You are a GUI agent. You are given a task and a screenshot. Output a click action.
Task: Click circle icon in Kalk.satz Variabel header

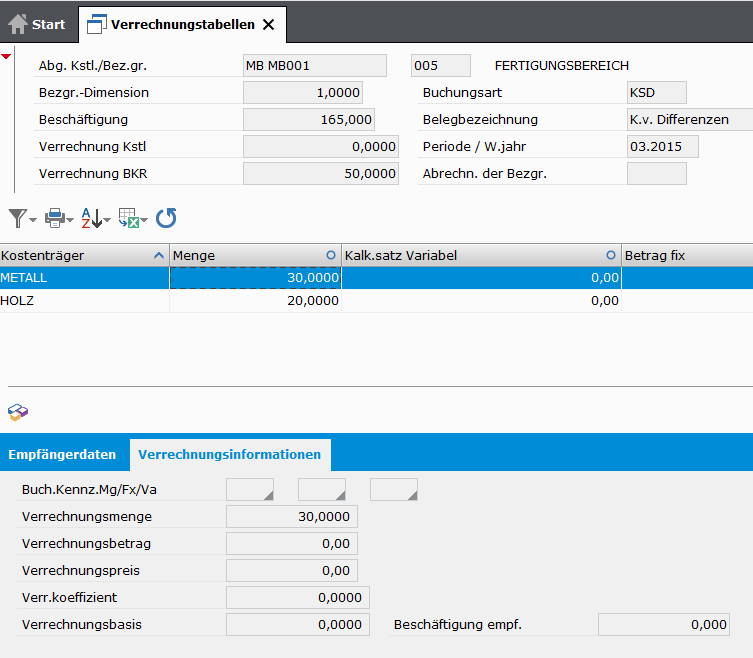(611, 255)
